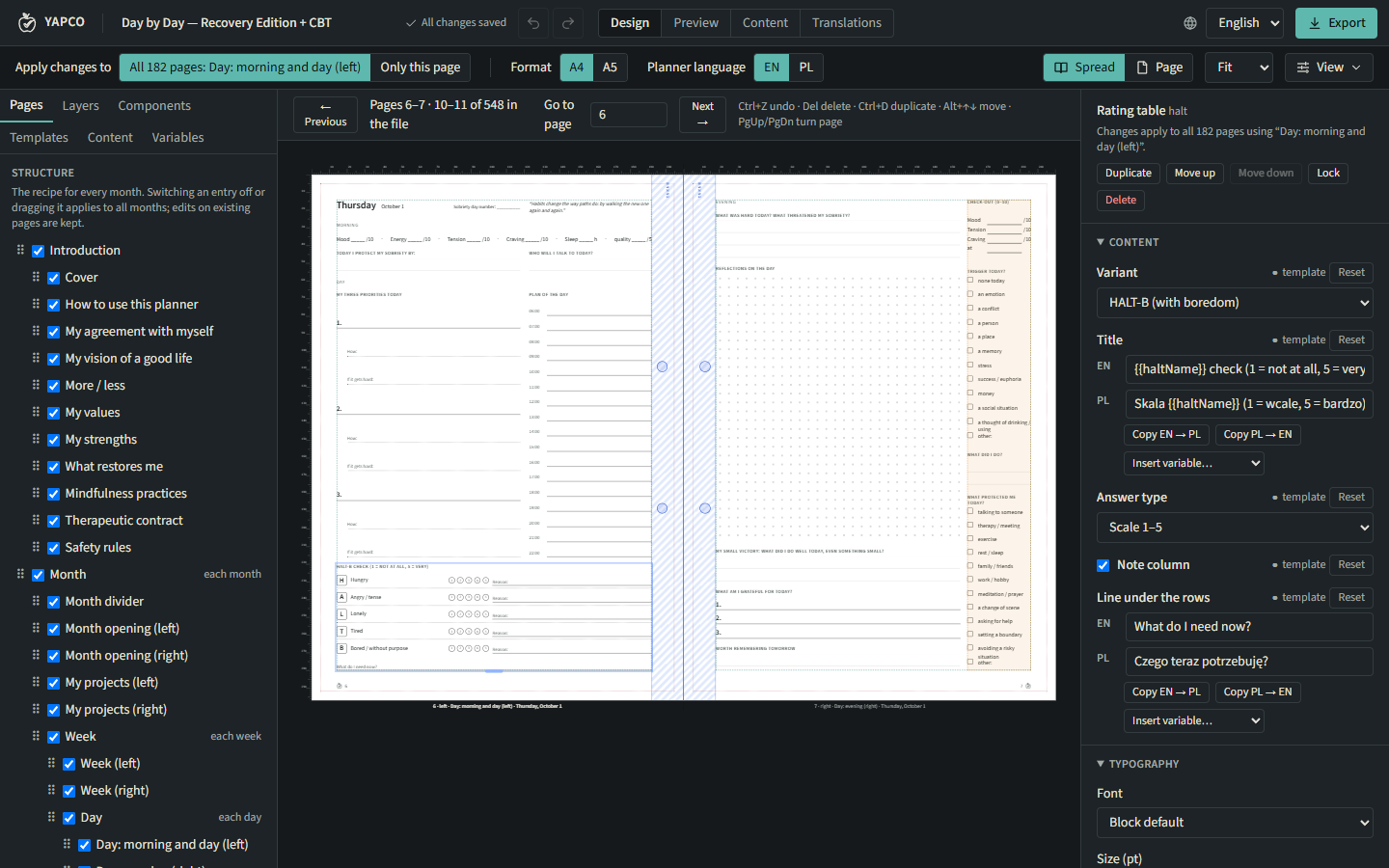
Task: Toggle the Week (right) checkbox
Action: coord(69,791)
